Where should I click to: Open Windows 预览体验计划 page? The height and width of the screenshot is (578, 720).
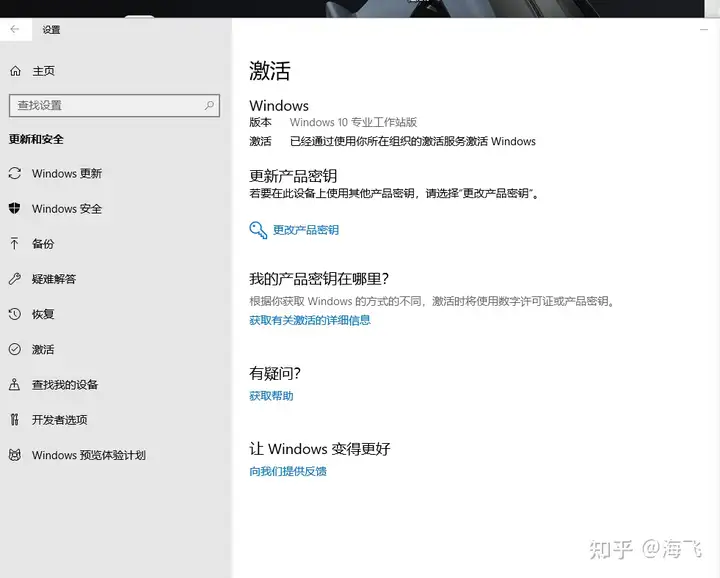(x=89, y=455)
